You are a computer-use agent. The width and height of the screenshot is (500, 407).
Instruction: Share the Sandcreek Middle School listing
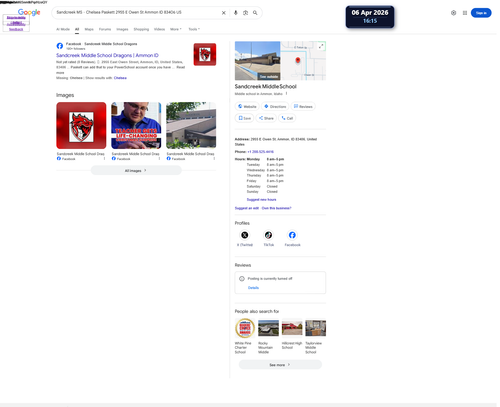(266, 118)
